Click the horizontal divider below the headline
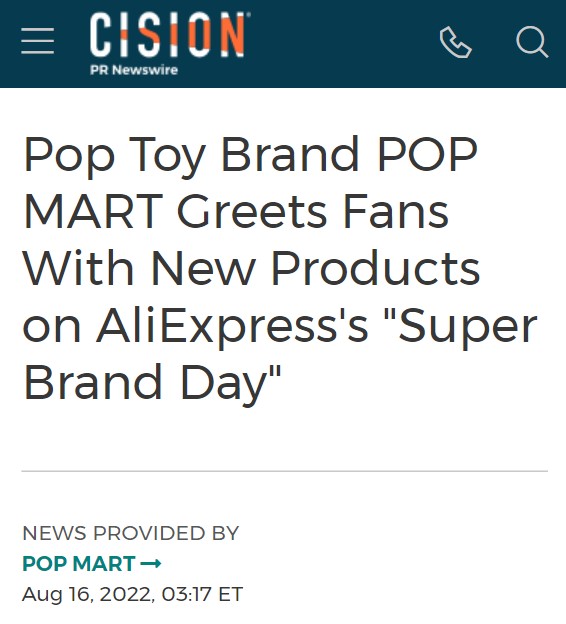566x624 pixels. coord(285,471)
